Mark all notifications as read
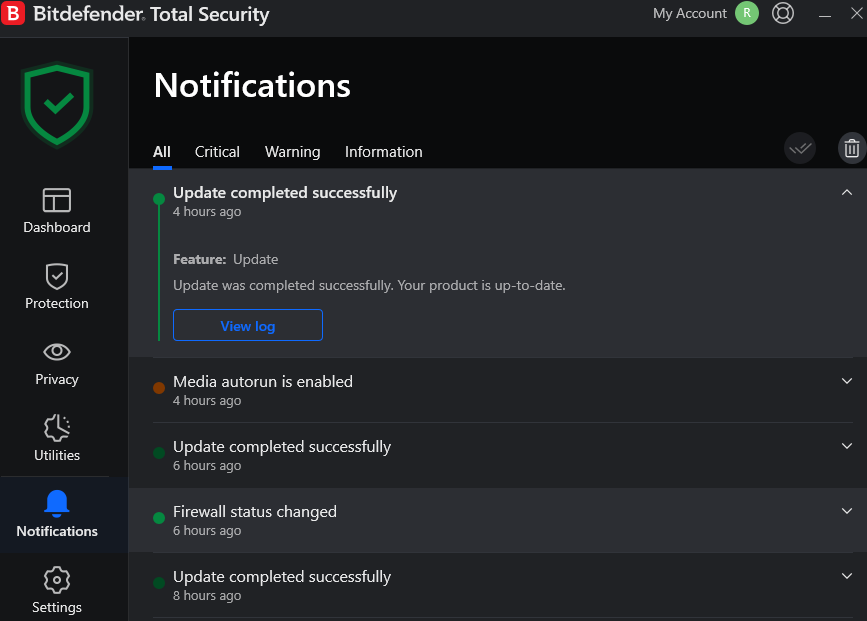Image resolution: width=867 pixels, height=621 pixels. pyautogui.click(x=800, y=148)
